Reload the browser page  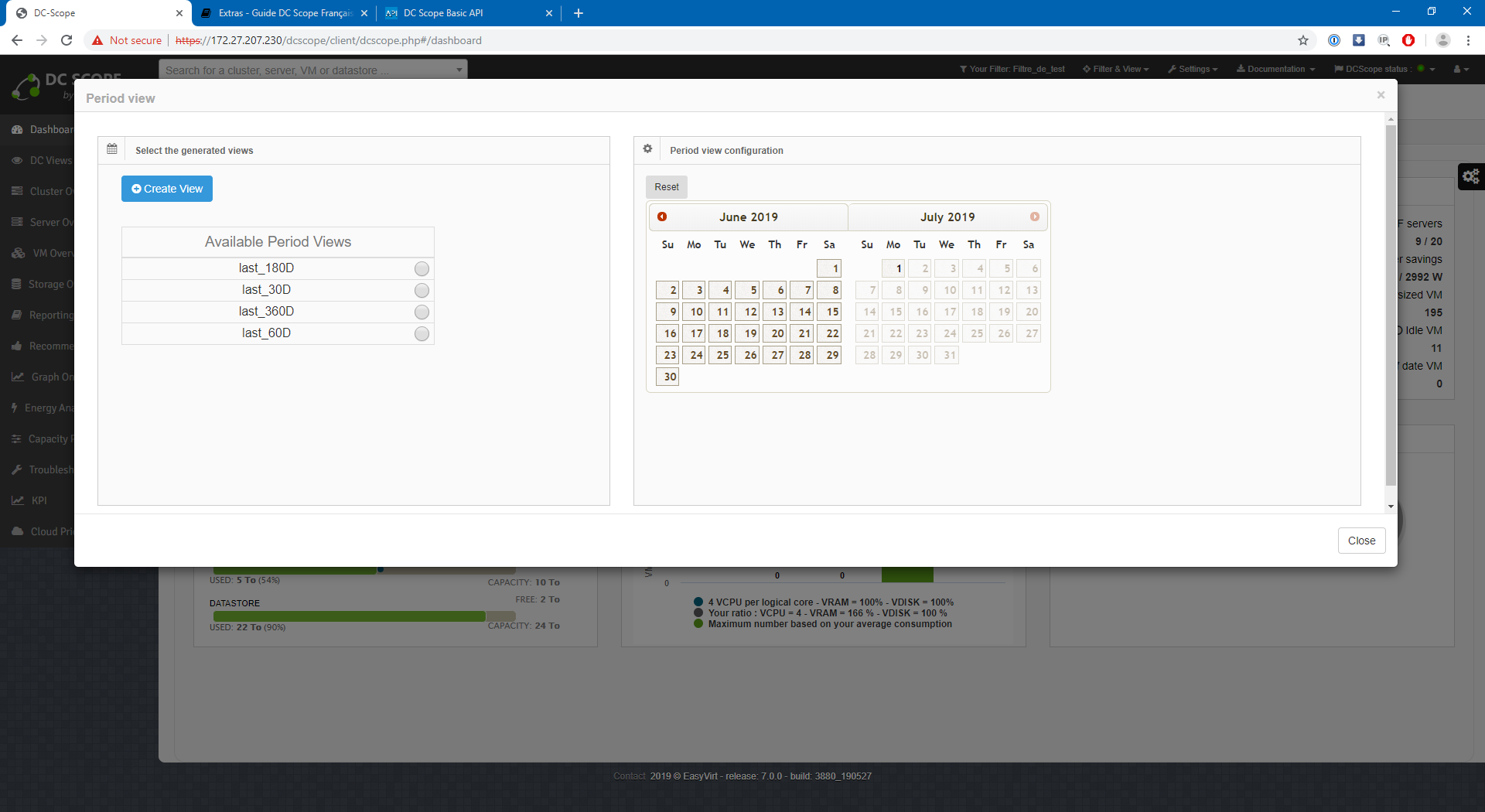(x=67, y=40)
